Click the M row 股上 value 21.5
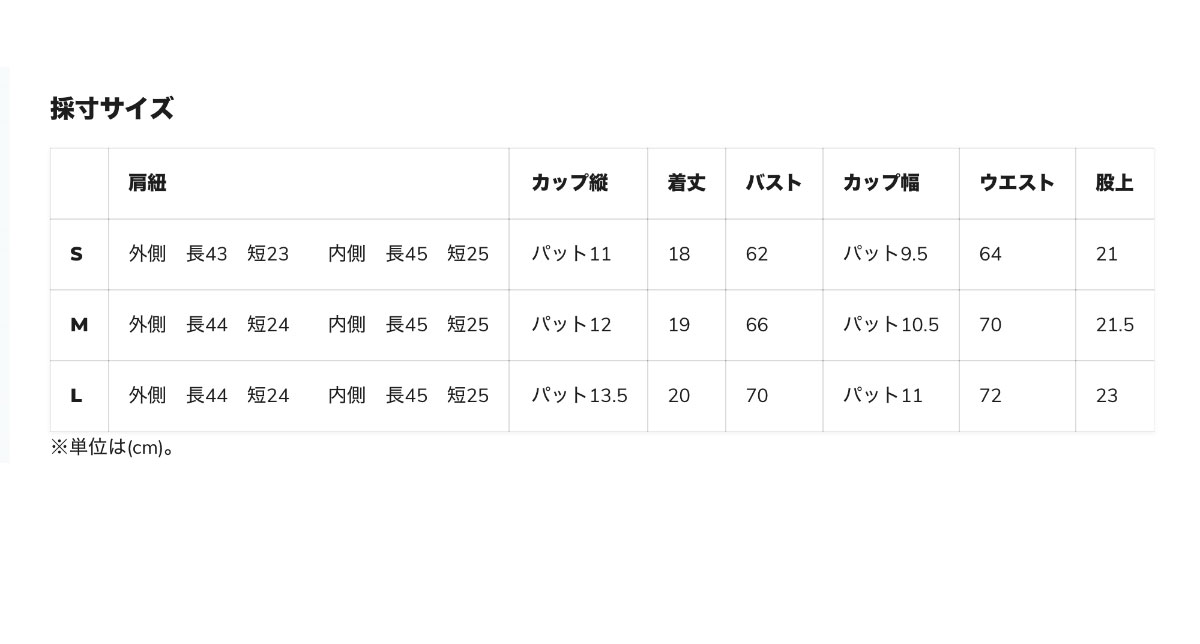Viewport: 1200px width, 644px height. click(1115, 325)
